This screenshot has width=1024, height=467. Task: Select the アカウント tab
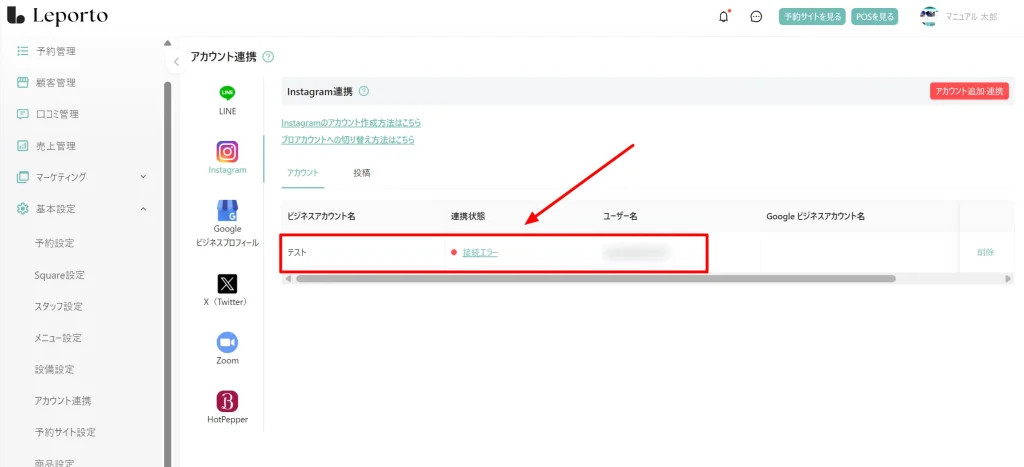[x=303, y=173]
